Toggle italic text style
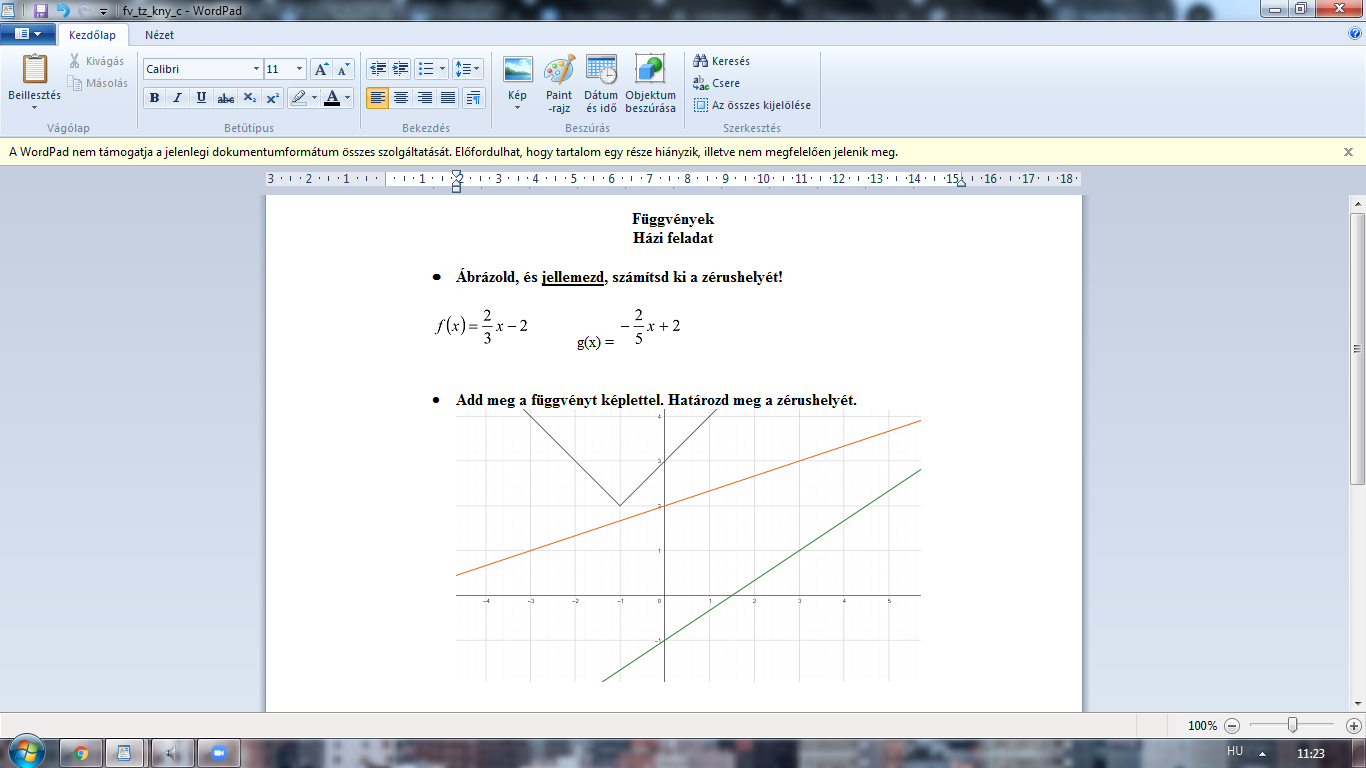Screen dimensions: 1366x768 (x=178, y=98)
